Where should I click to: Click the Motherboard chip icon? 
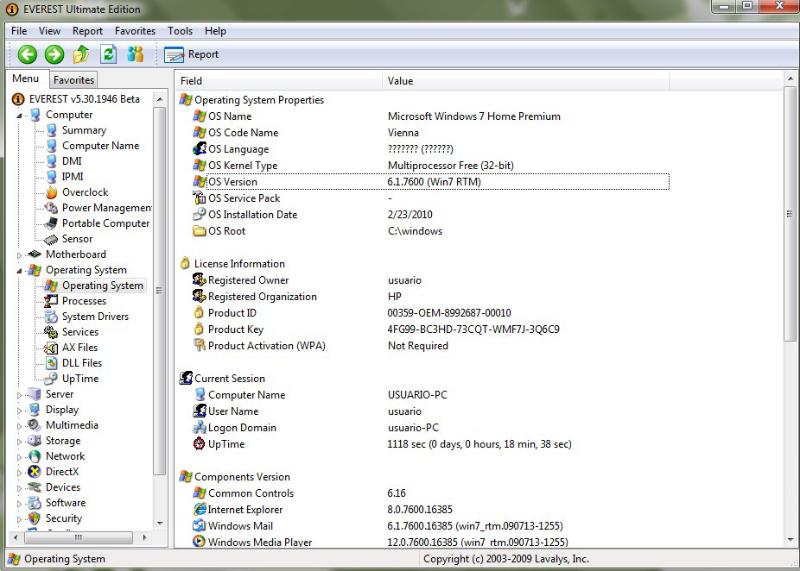tap(35, 254)
